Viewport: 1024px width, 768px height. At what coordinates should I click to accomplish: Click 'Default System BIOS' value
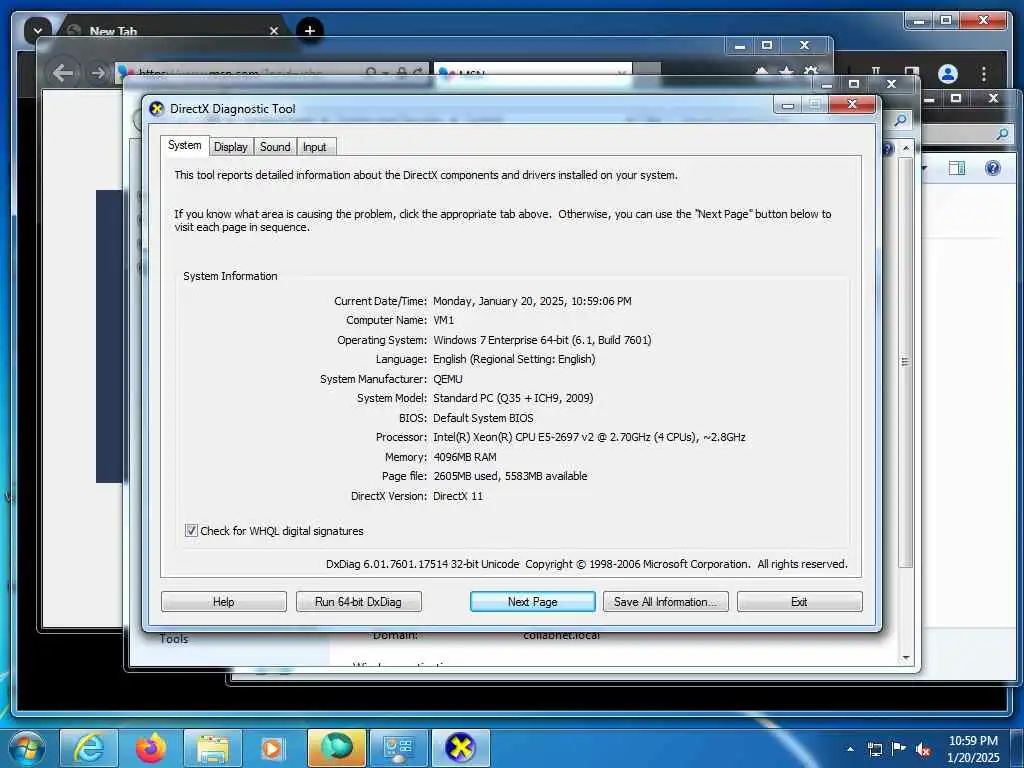(x=483, y=418)
